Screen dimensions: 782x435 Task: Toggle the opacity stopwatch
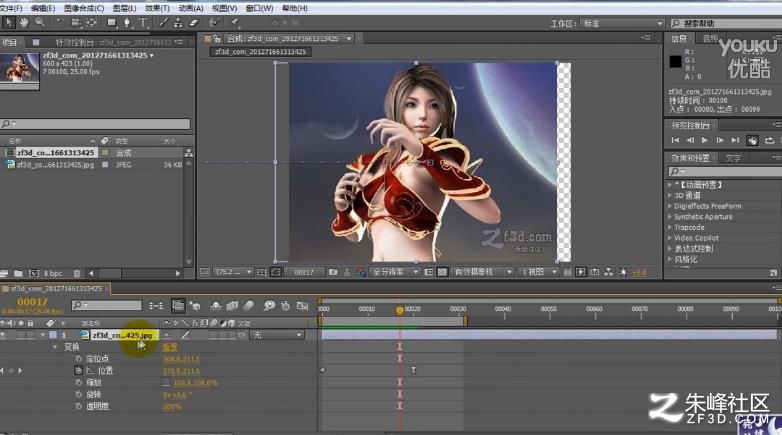[x=78, y=406]
